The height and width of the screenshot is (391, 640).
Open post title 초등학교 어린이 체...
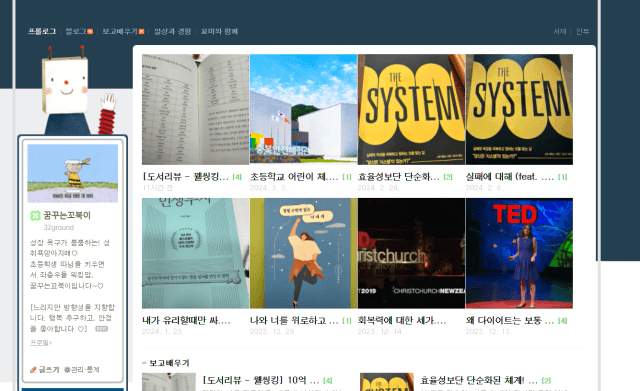pos(294,177)
